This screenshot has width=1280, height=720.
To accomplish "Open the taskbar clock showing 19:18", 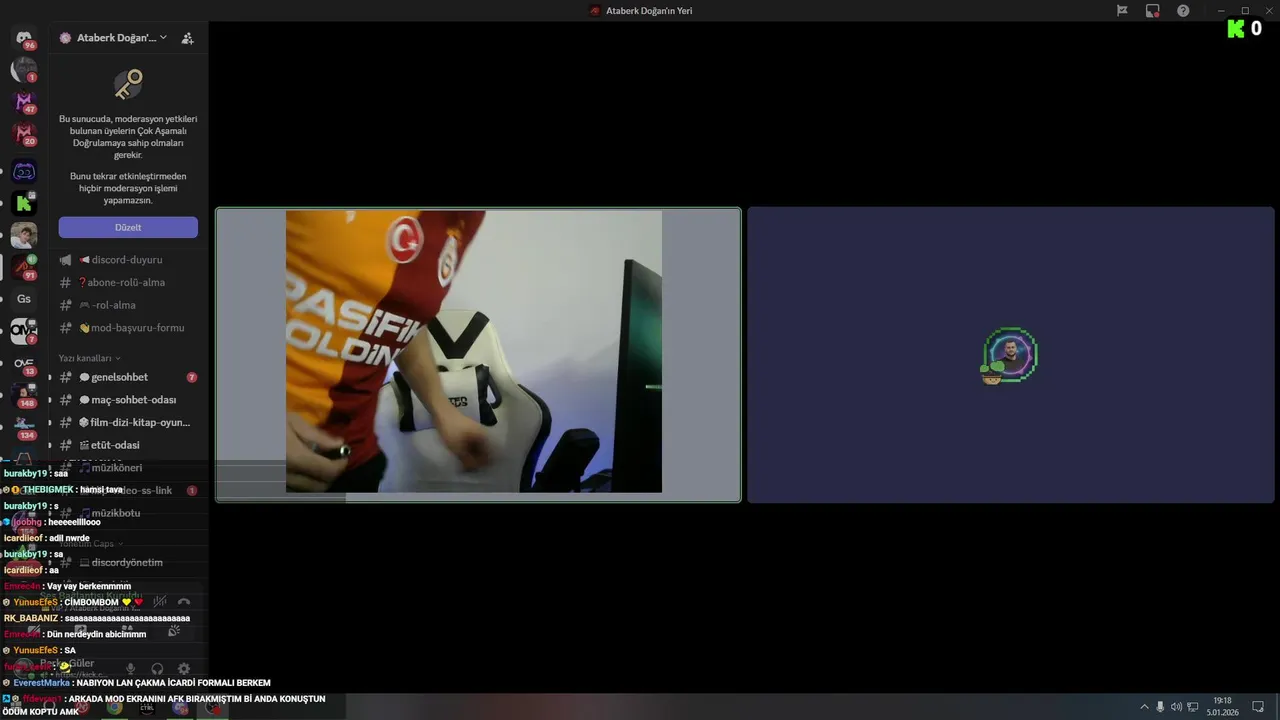I will [1222, 706].
